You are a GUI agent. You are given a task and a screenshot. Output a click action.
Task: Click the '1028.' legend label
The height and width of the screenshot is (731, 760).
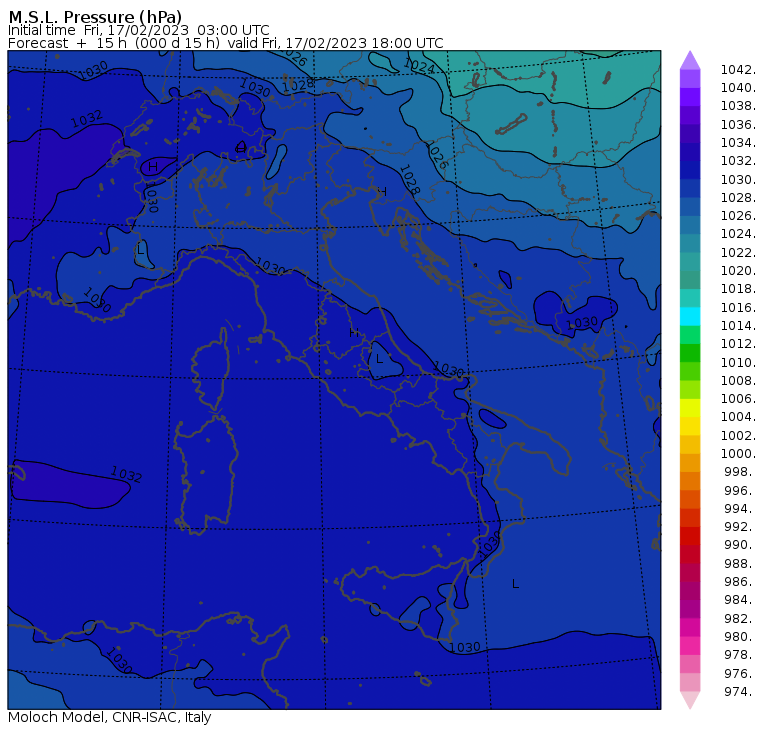point(738,197)
